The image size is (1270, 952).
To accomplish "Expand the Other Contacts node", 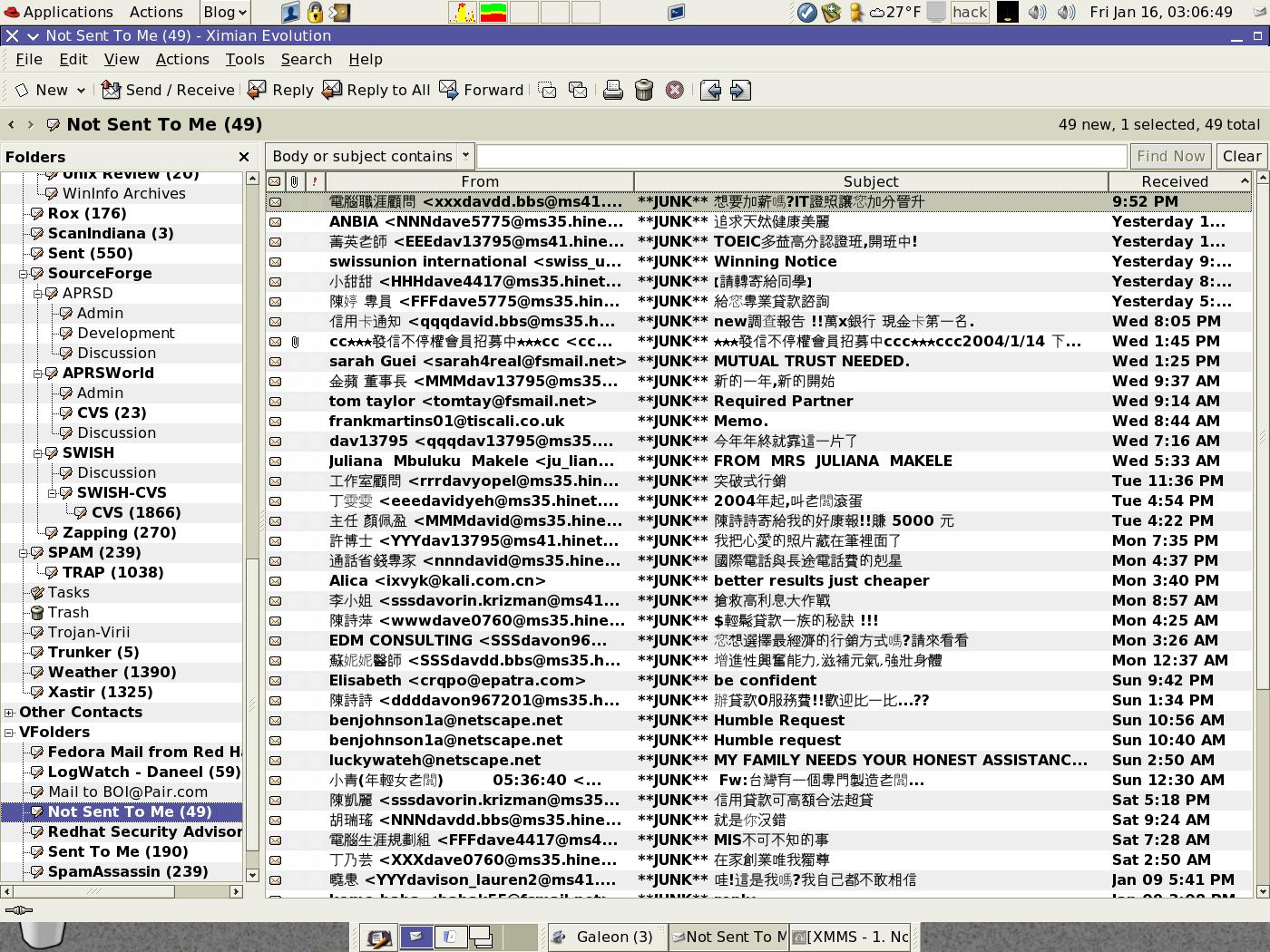I will [9, 712].
